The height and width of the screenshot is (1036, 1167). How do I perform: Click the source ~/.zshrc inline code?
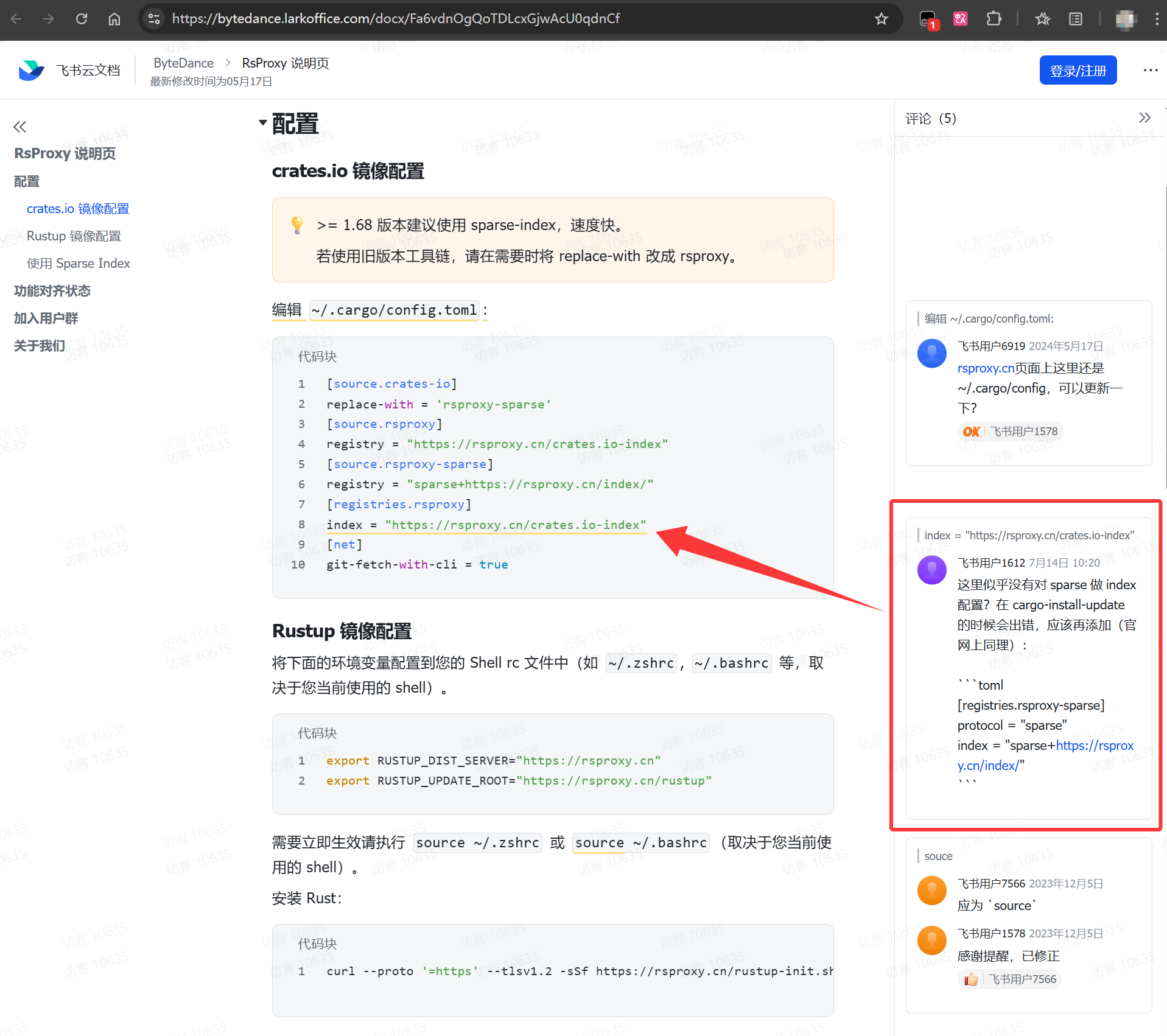click(x=478, y=843)
